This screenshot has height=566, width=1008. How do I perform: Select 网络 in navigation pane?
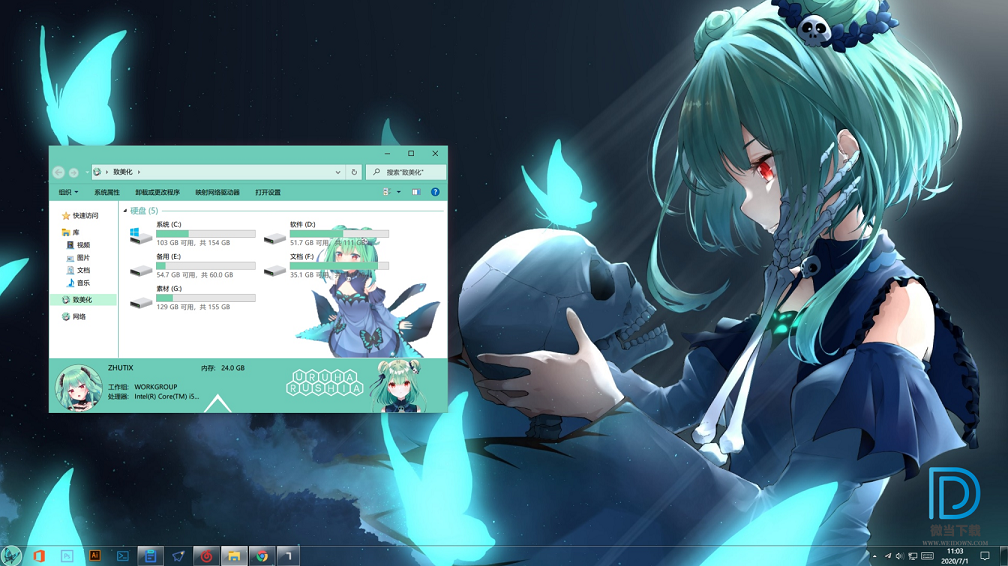click(74, 316)
